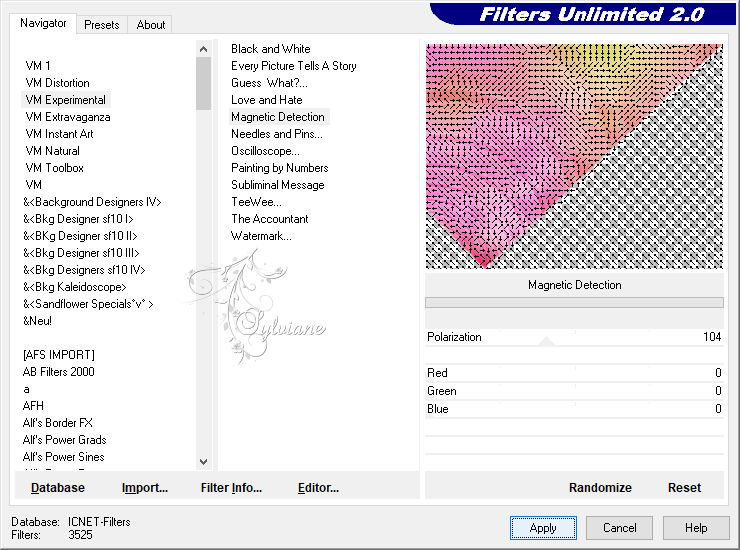Viewport: 740px width, 550px height.
Task: Click the Database button
Action: point(58,487)
